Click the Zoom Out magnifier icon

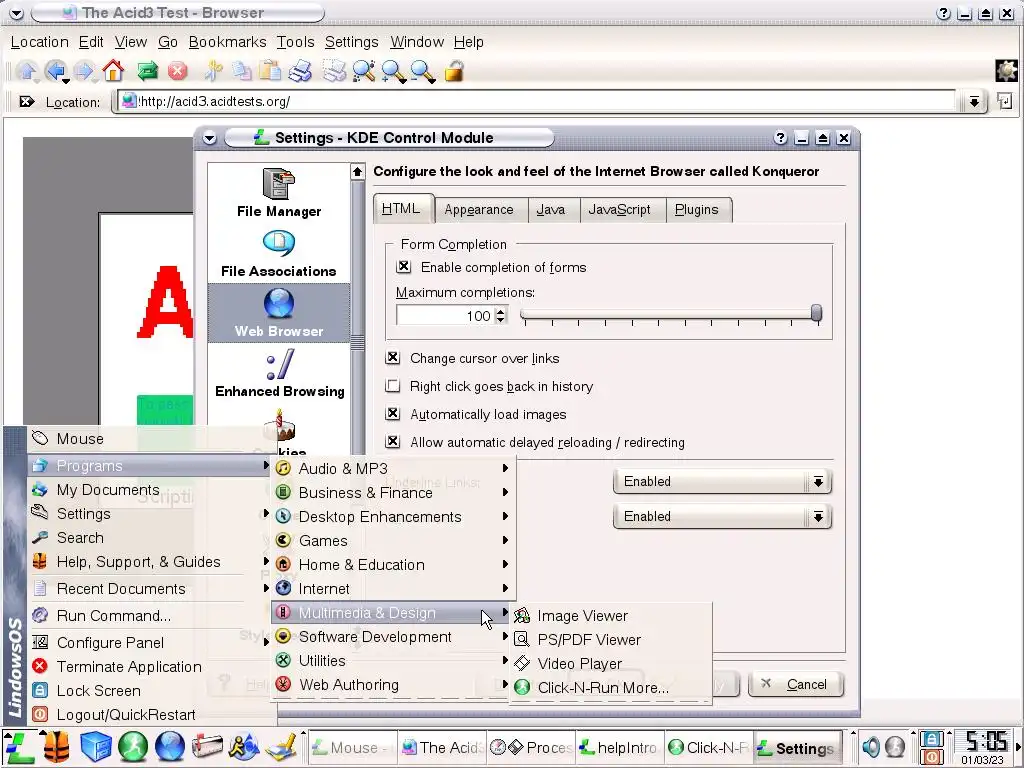(423, 71)
